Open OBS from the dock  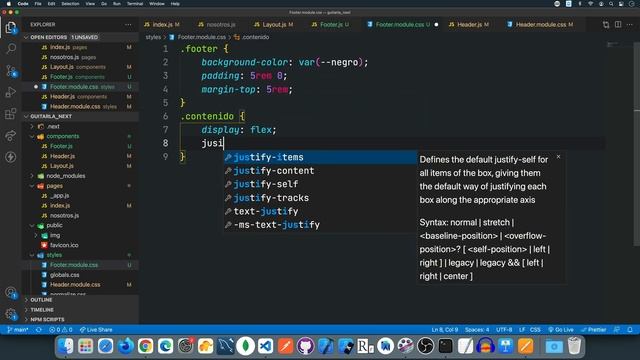(x=426, y=346)
